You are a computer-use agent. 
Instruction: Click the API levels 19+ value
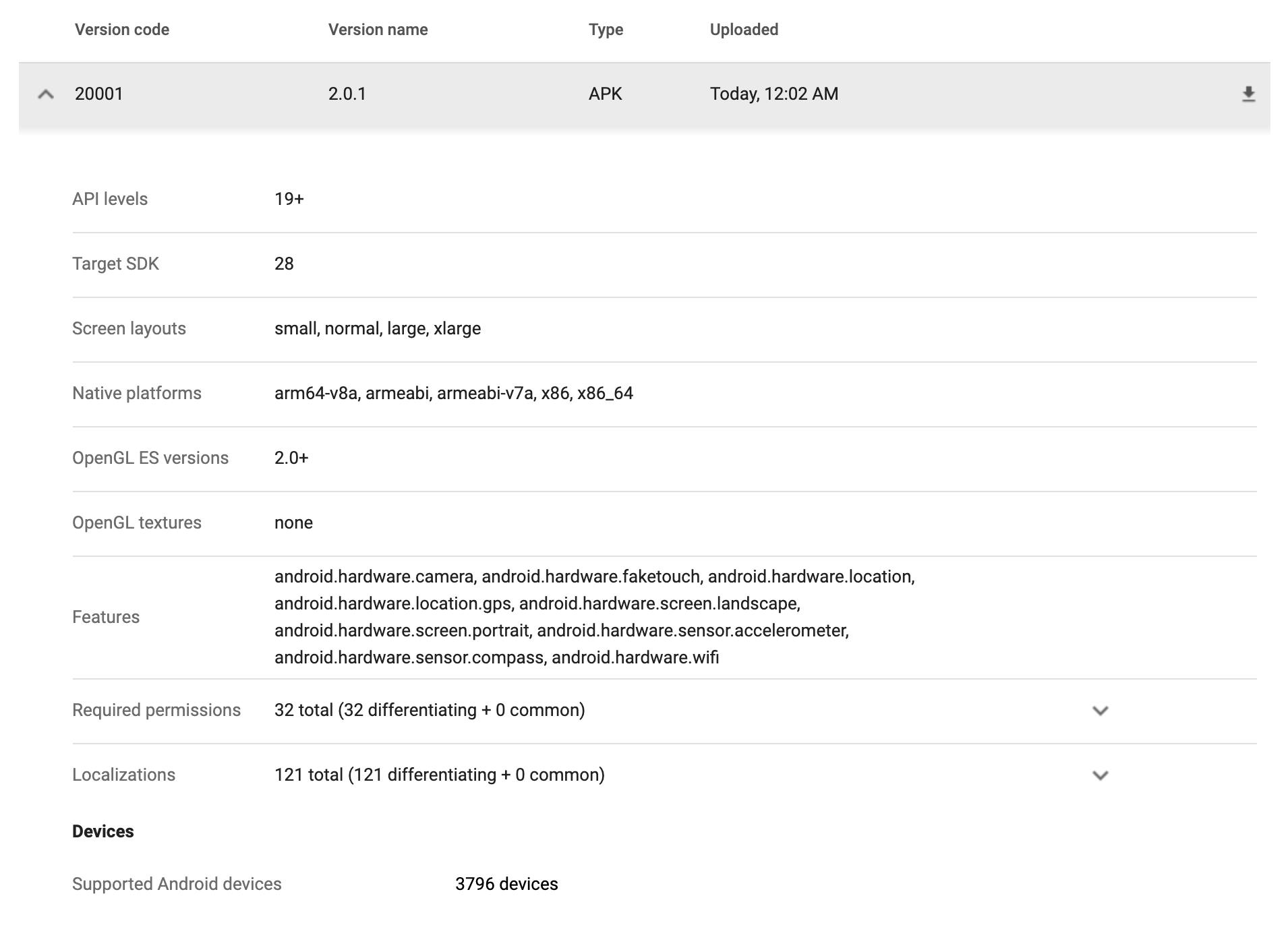pyautogui.click(x=289, y=199)
